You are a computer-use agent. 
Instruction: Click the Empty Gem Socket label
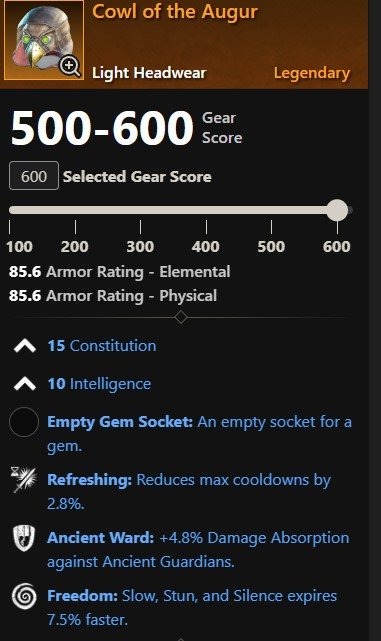120,421
